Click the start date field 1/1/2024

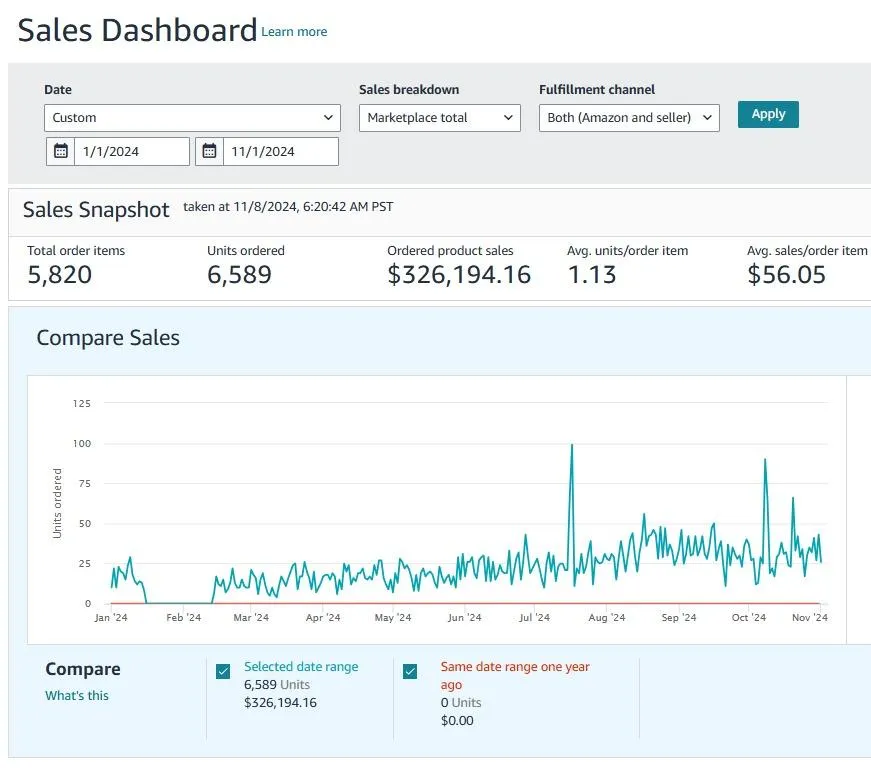130,152
